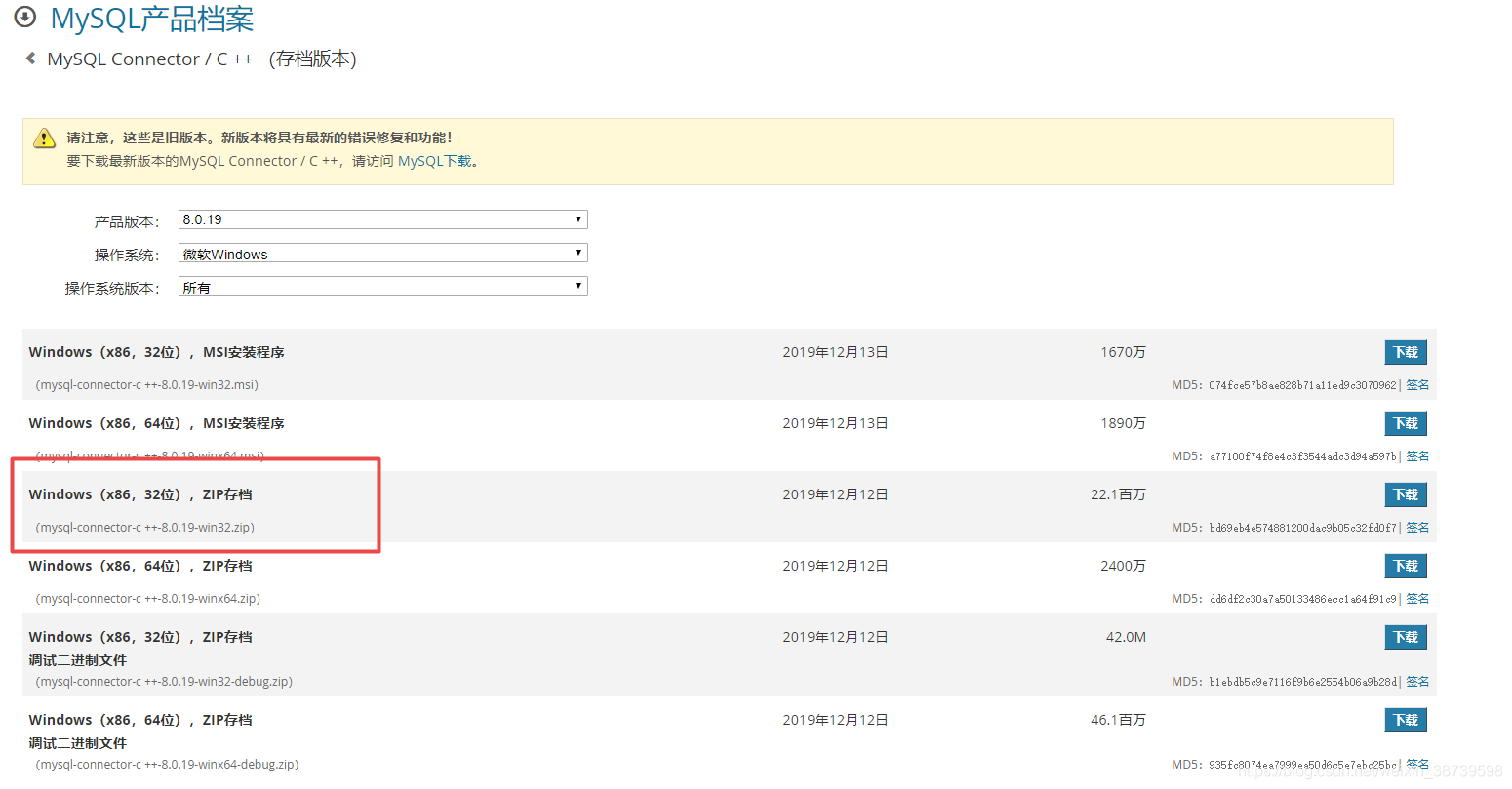Screen dimensions: 1512x789
Task: Select the mysql-connector-c++-8.0.19-winx64.zip filename
Action: coord(148,599)
